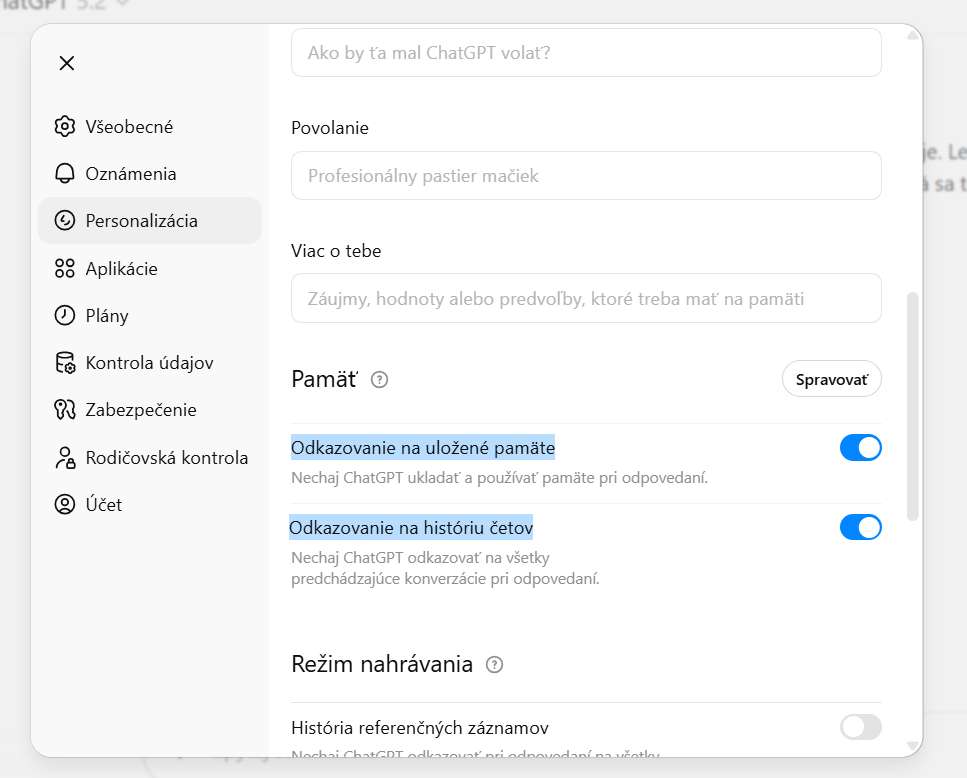Open the Aplikácie section
The height and width of the screenshot is (778, 967).
(149, 268)
